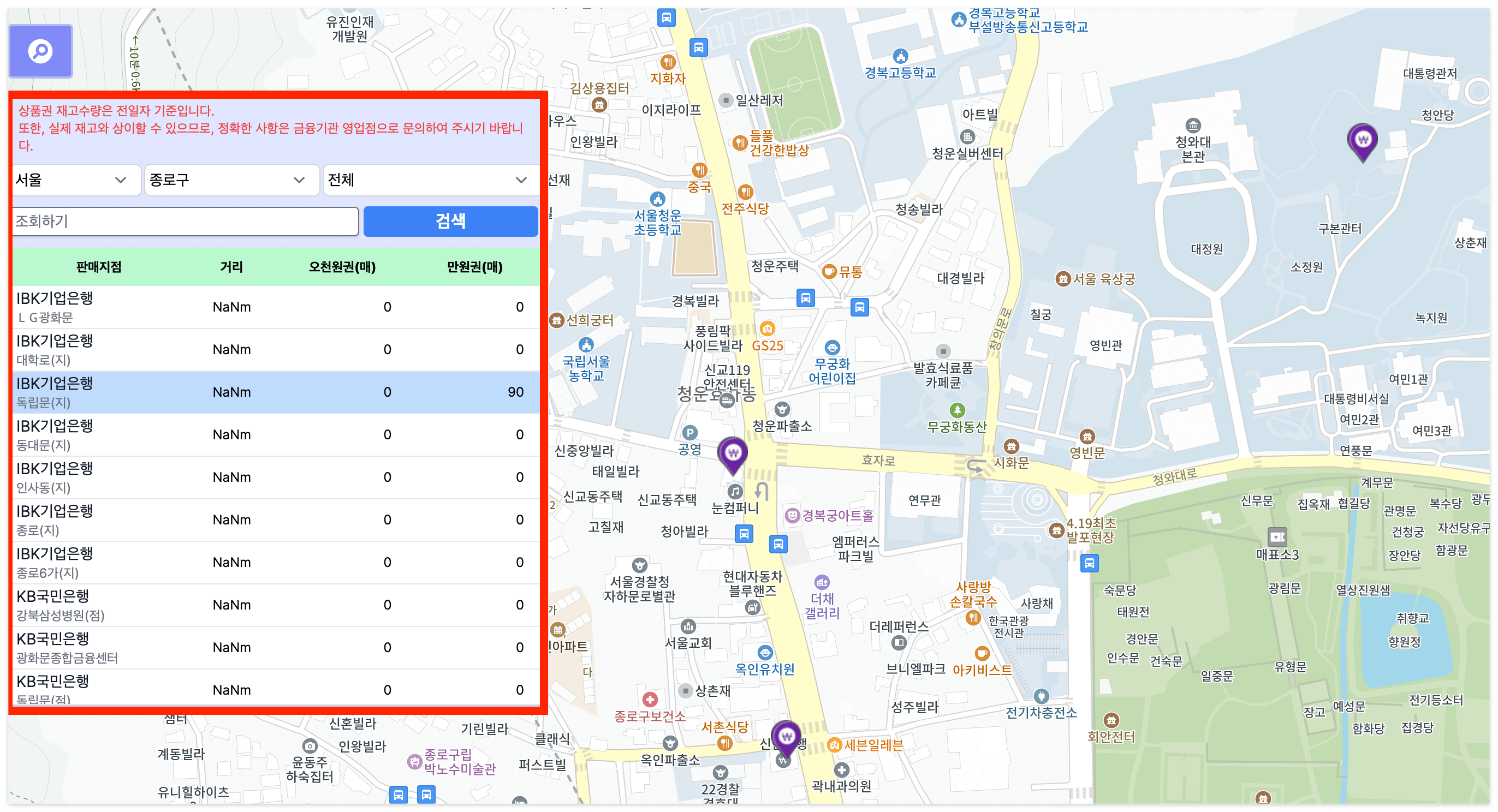The width and height of the screenshot is (1498, 812).
Task: Click the 청운실버센터 building icon
Action: point(967,137)
